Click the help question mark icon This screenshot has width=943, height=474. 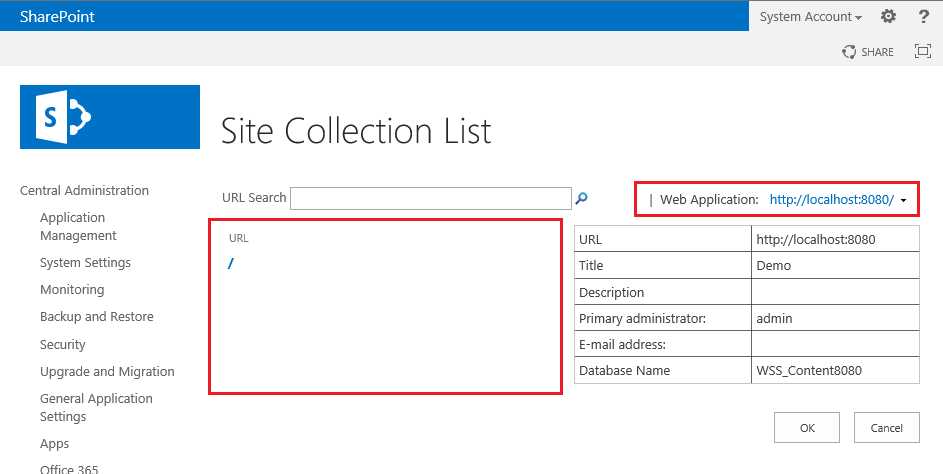[924, 16]
